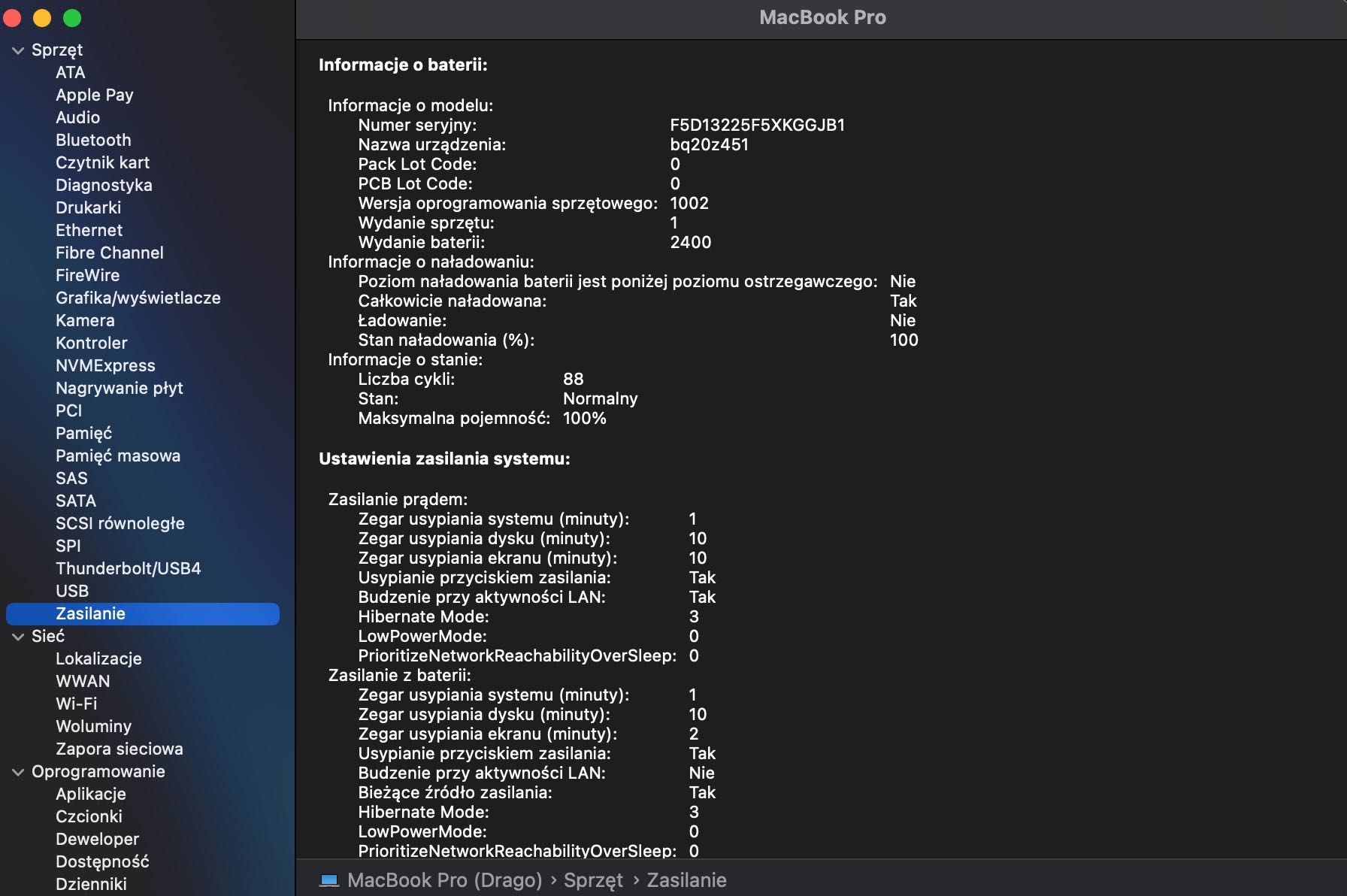Viewport: 1347px width, 896px height.
Task: Open PCI section
Action: click(68, 410)
